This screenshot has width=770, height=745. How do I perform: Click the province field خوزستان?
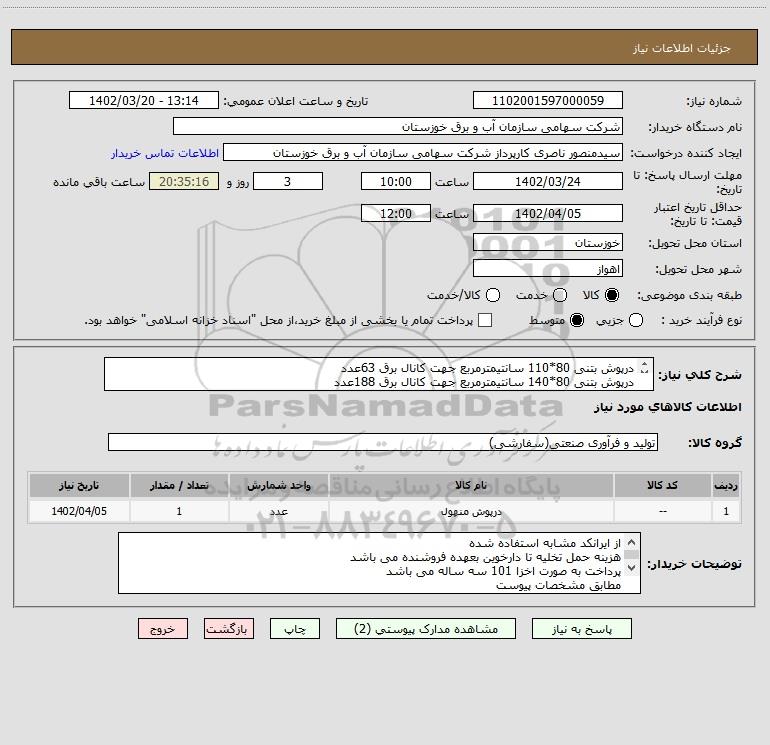[x=548, y=242]
